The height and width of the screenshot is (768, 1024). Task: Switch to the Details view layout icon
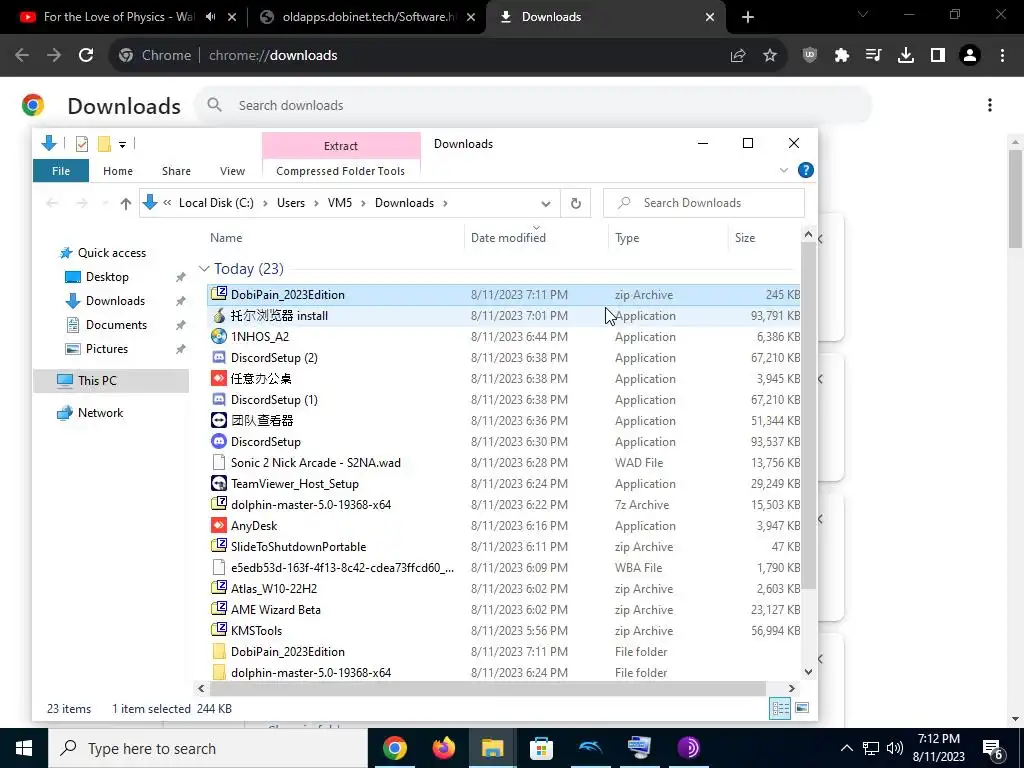(780, 709)
